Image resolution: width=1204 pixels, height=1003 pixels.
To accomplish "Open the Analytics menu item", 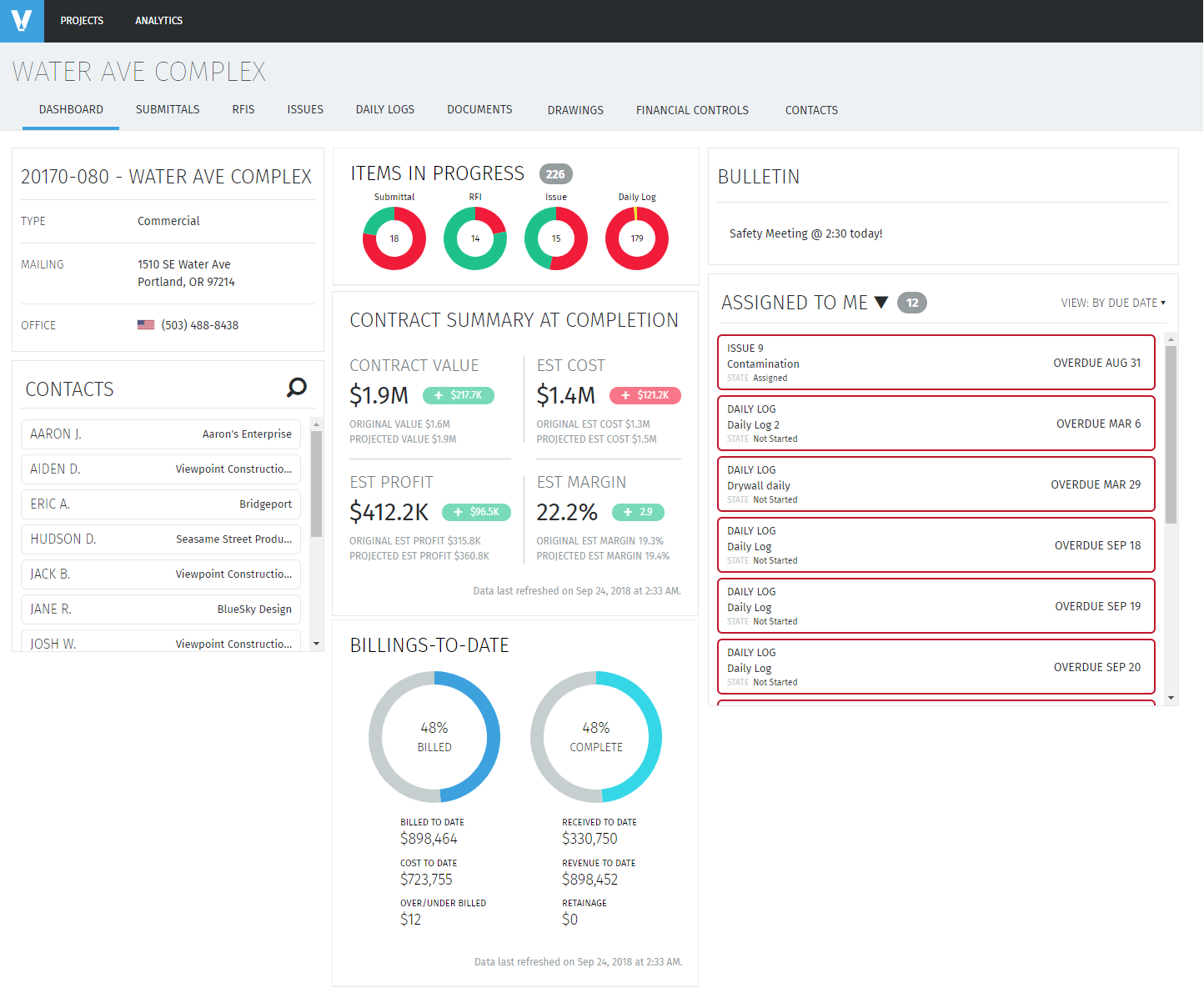I will coord(158,20).
